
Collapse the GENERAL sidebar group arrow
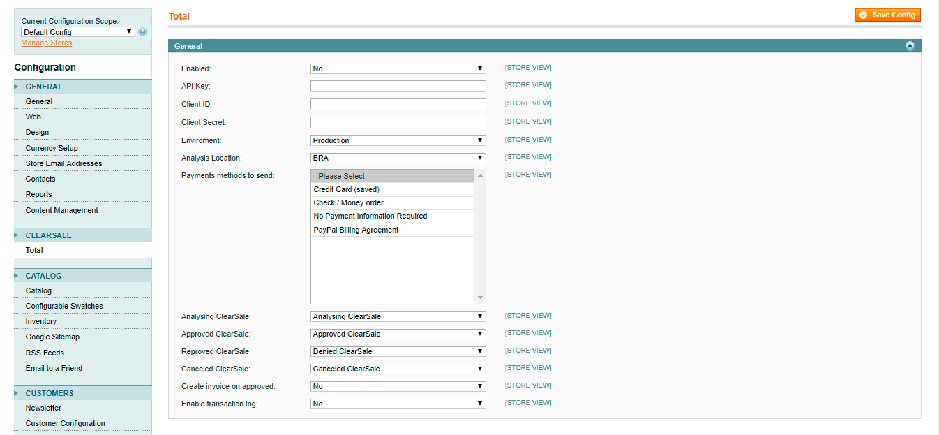[17, 87]
